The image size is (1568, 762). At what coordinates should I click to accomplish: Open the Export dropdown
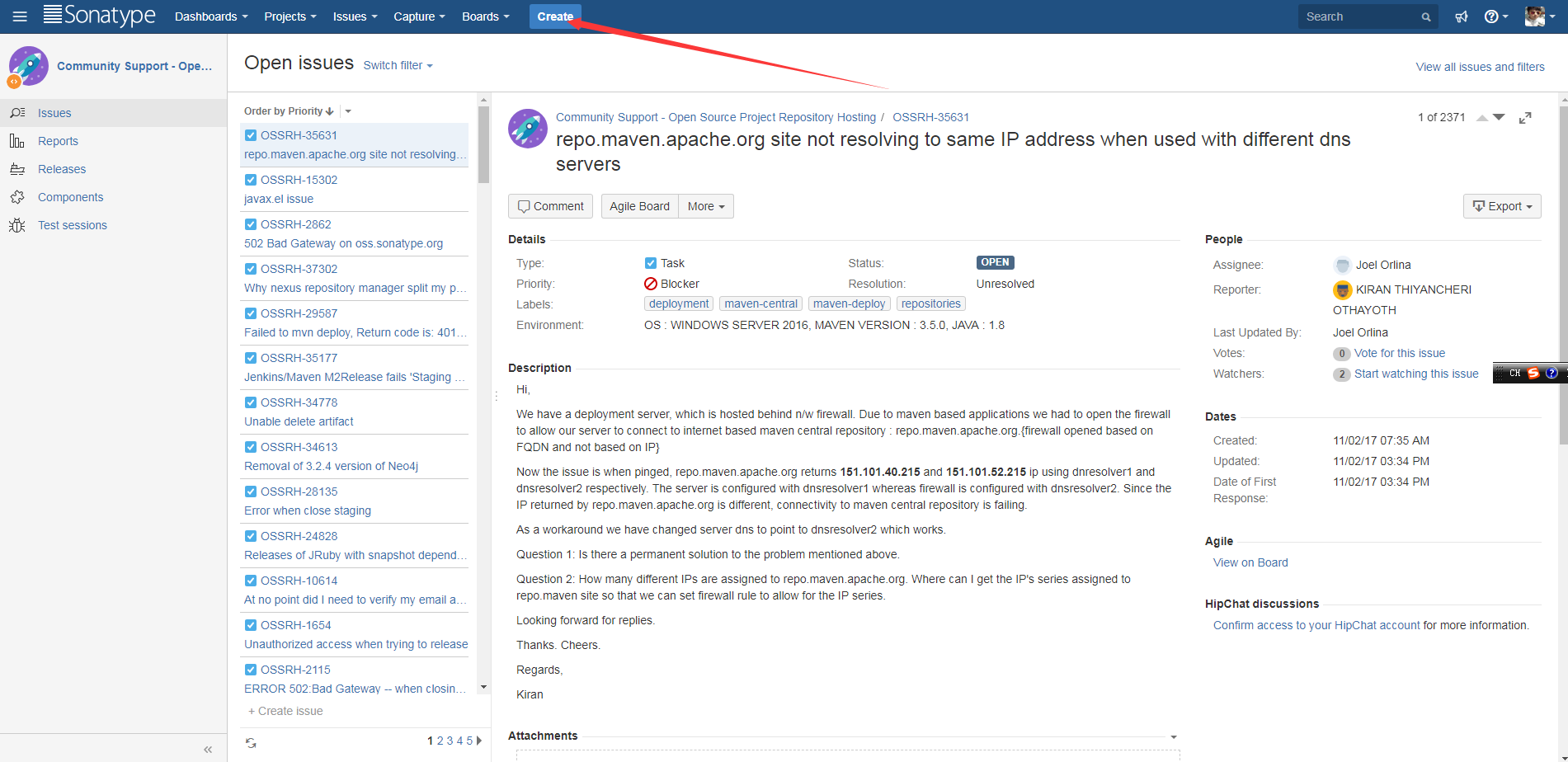click(x=1502, y=206)
